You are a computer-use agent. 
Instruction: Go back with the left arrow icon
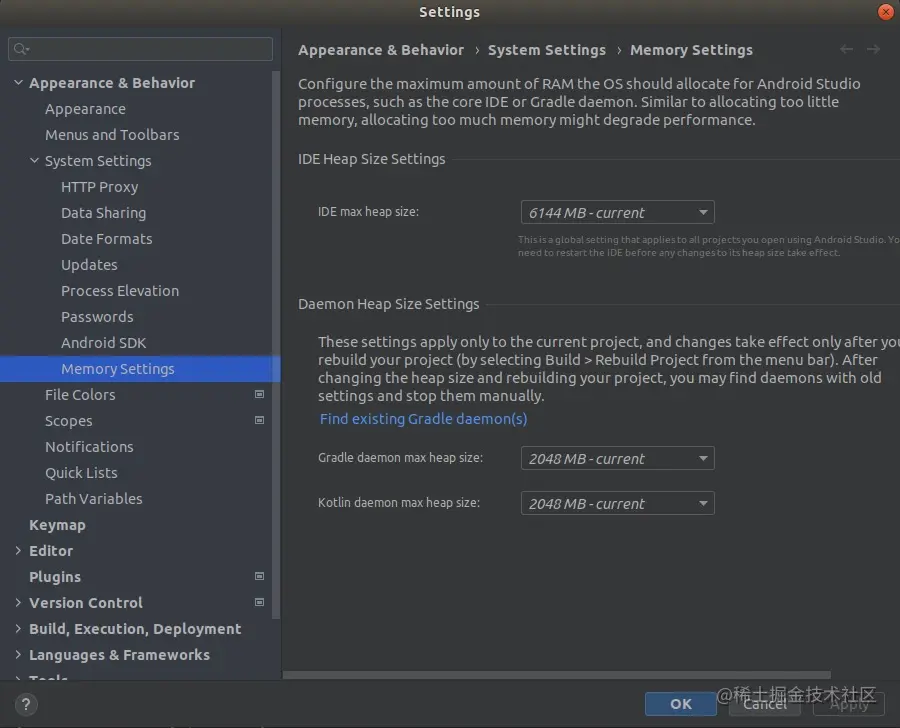click(x=846, y=49)
